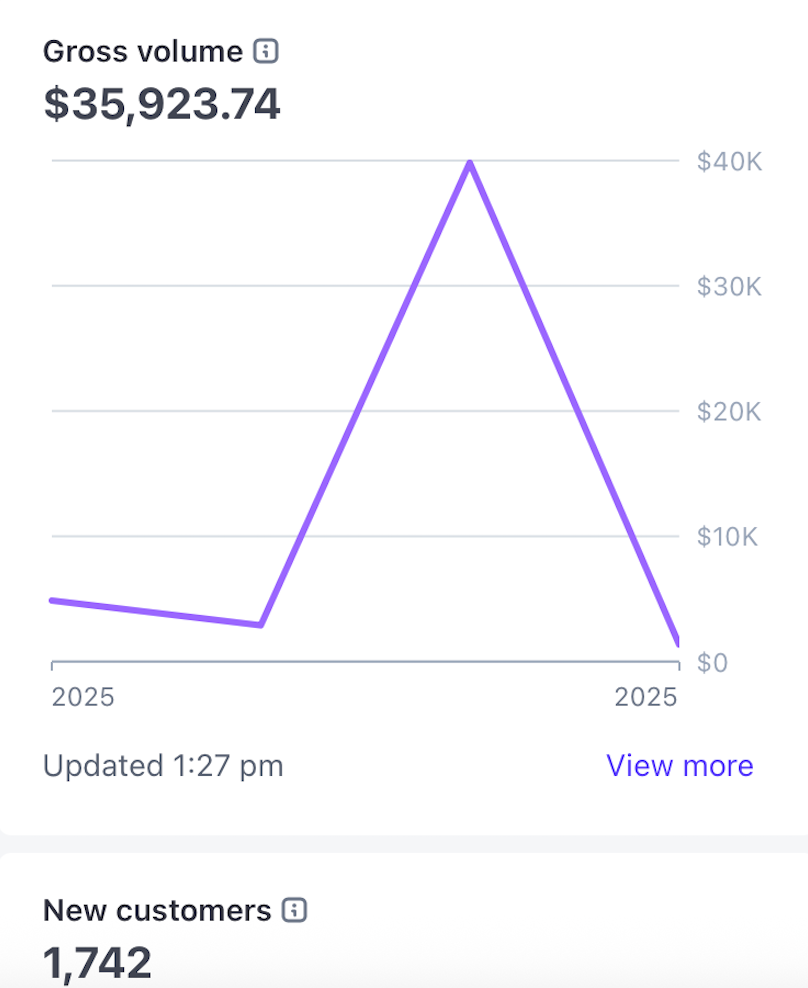Screen dimensions: 808x988
Task: Click the starting point of the purple line
Action: [x=53, y=600]
